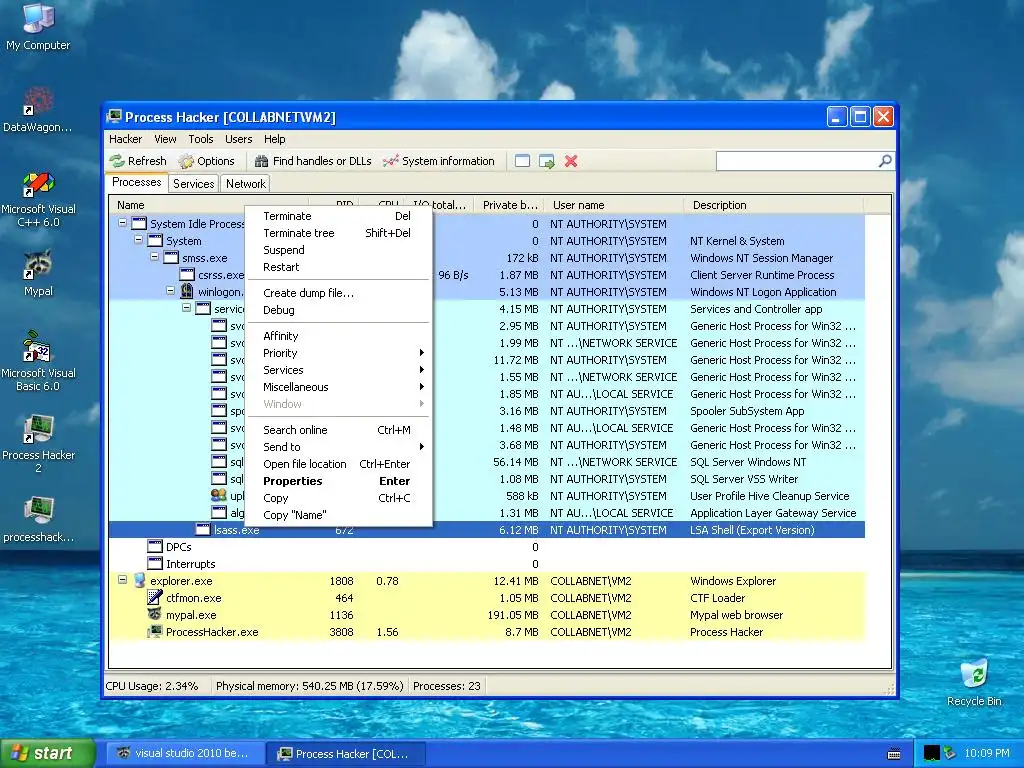Select Search online menu entry
Screen dimensions: 1024x768
pos(338,430)
